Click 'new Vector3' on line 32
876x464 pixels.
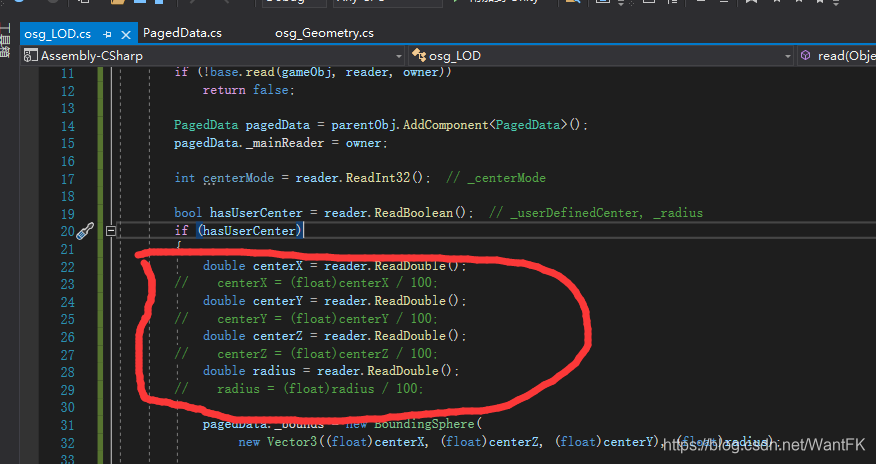[x=277, y=442]
